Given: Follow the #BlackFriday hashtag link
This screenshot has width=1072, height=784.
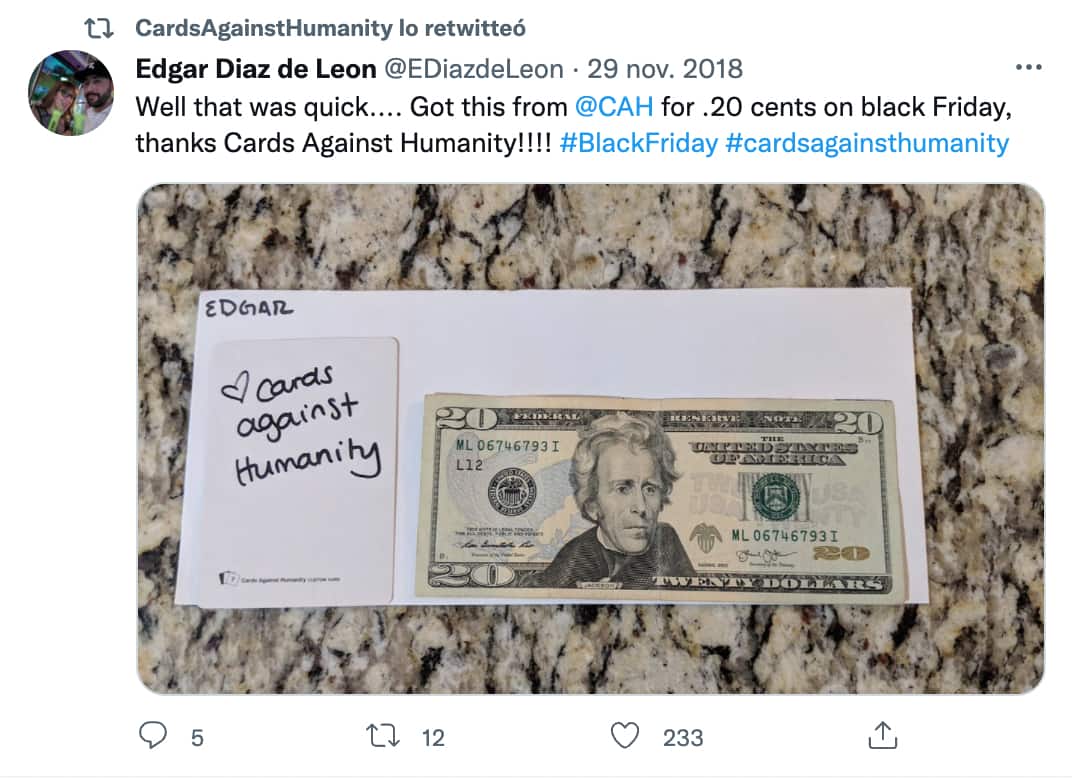Looking at the screenshot, I should pos(639,144).
